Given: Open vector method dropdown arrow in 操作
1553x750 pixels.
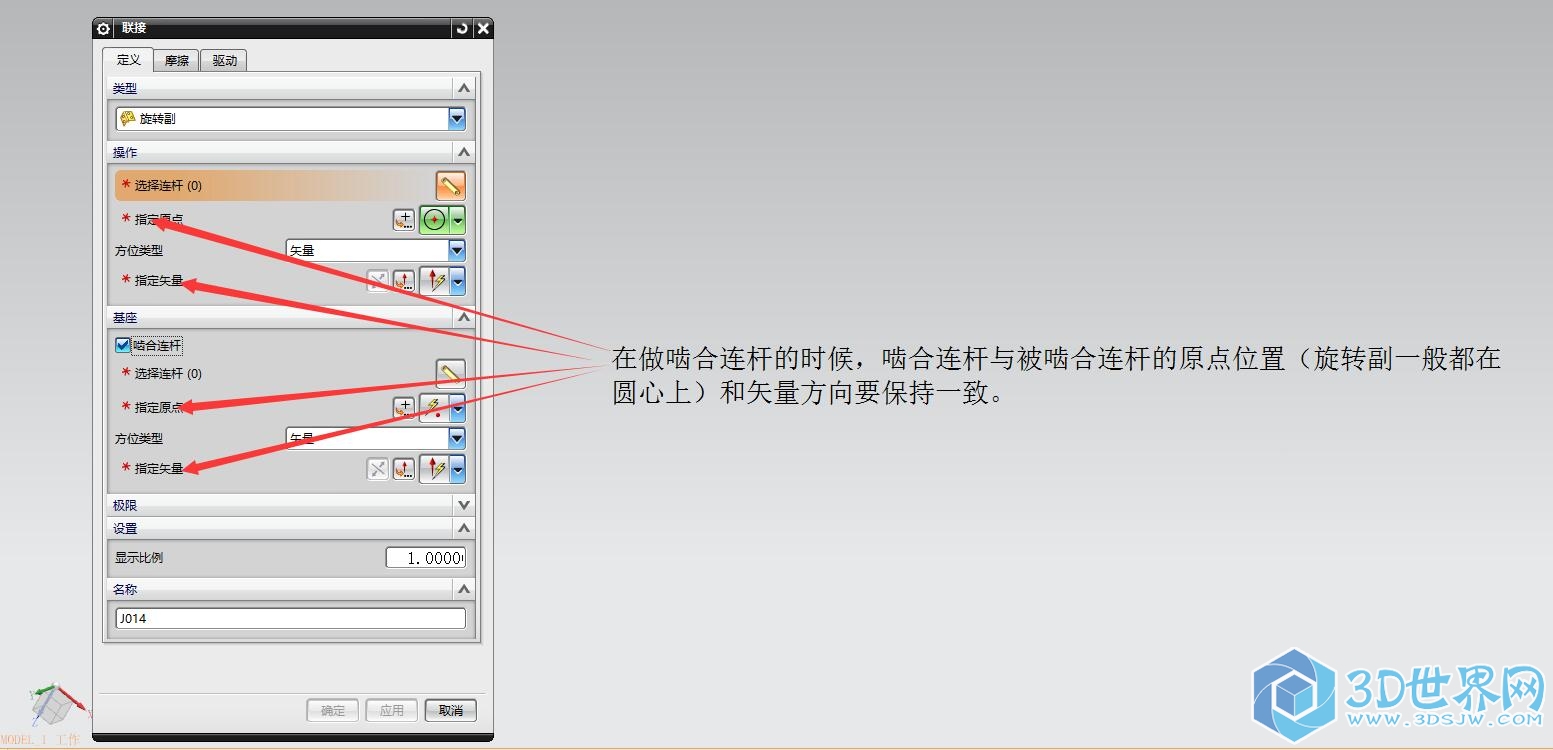Looking at the screenshot, I should [458, 281].
